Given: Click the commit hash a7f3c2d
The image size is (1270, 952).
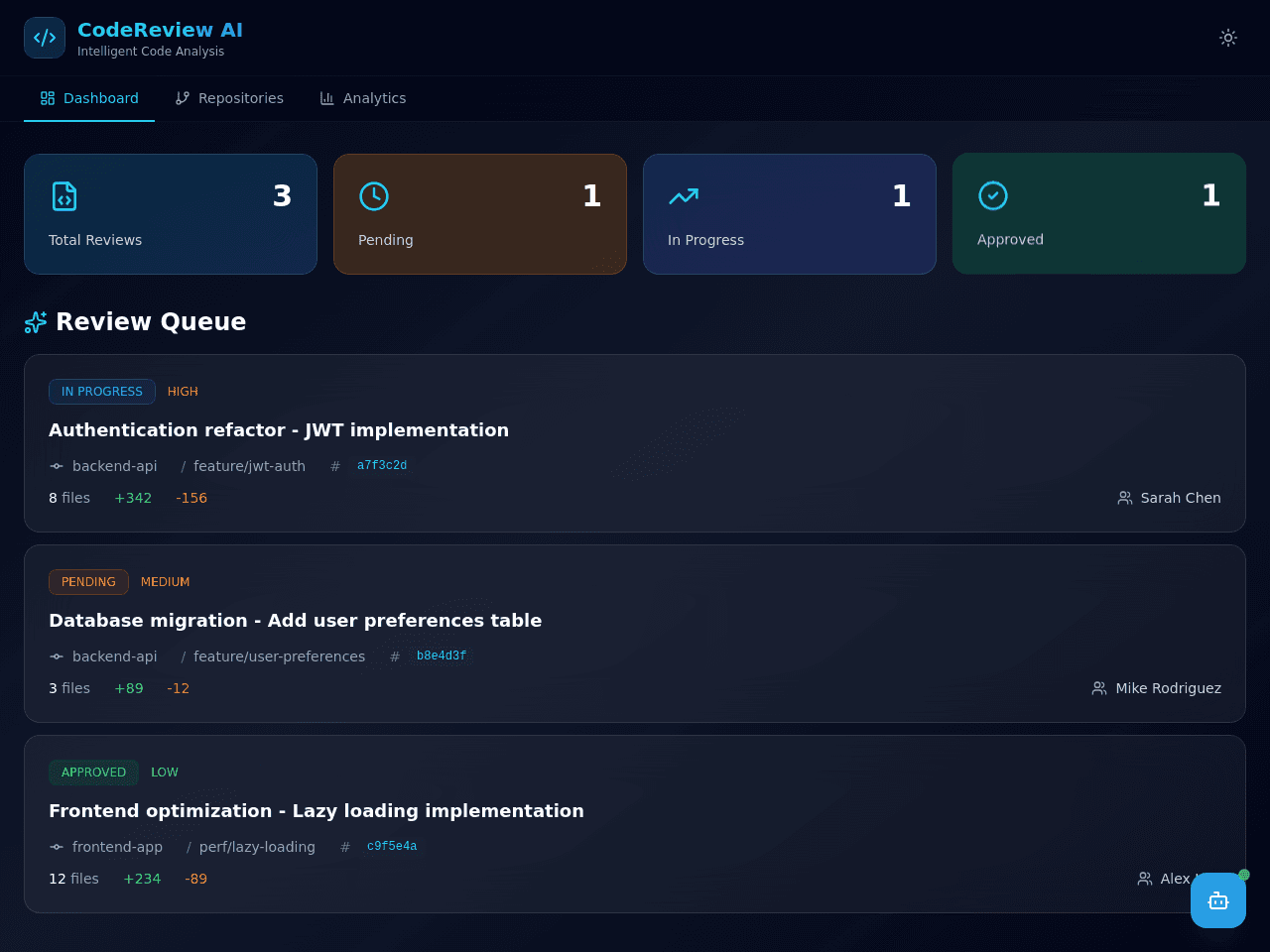Looking at the screenshot, I should (382, 465).
